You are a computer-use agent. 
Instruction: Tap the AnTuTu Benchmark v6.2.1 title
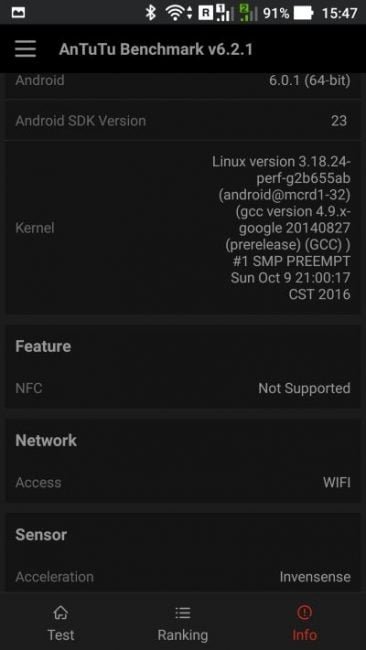pos(155,49)
